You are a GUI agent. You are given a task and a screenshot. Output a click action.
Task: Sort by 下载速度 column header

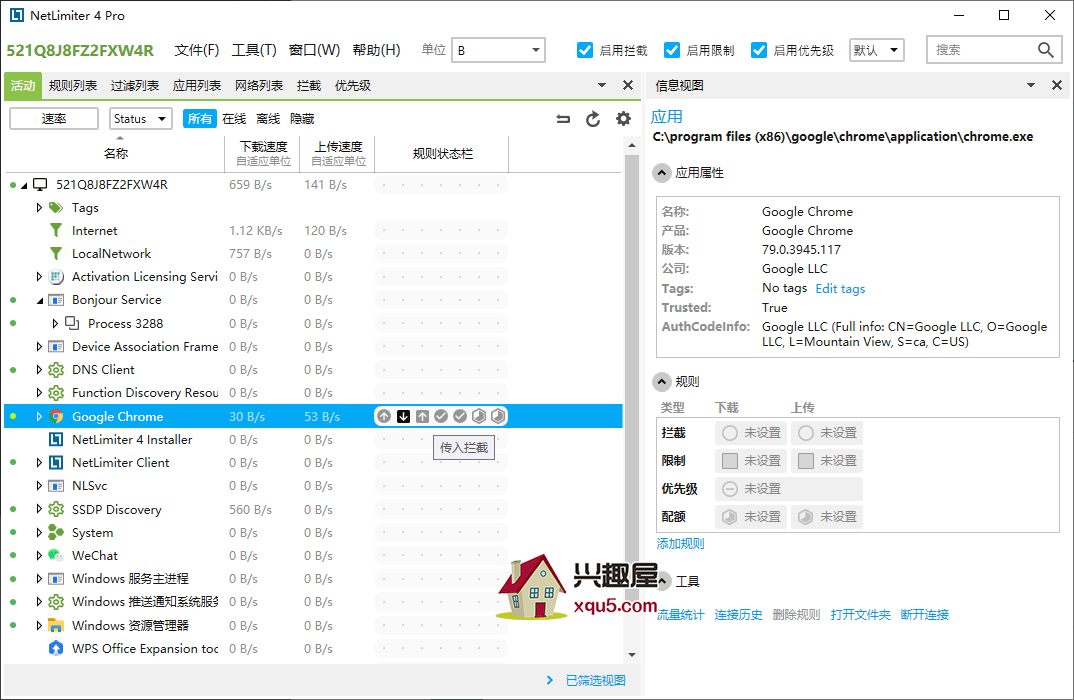pyautogui.click(x=263, y=153)
